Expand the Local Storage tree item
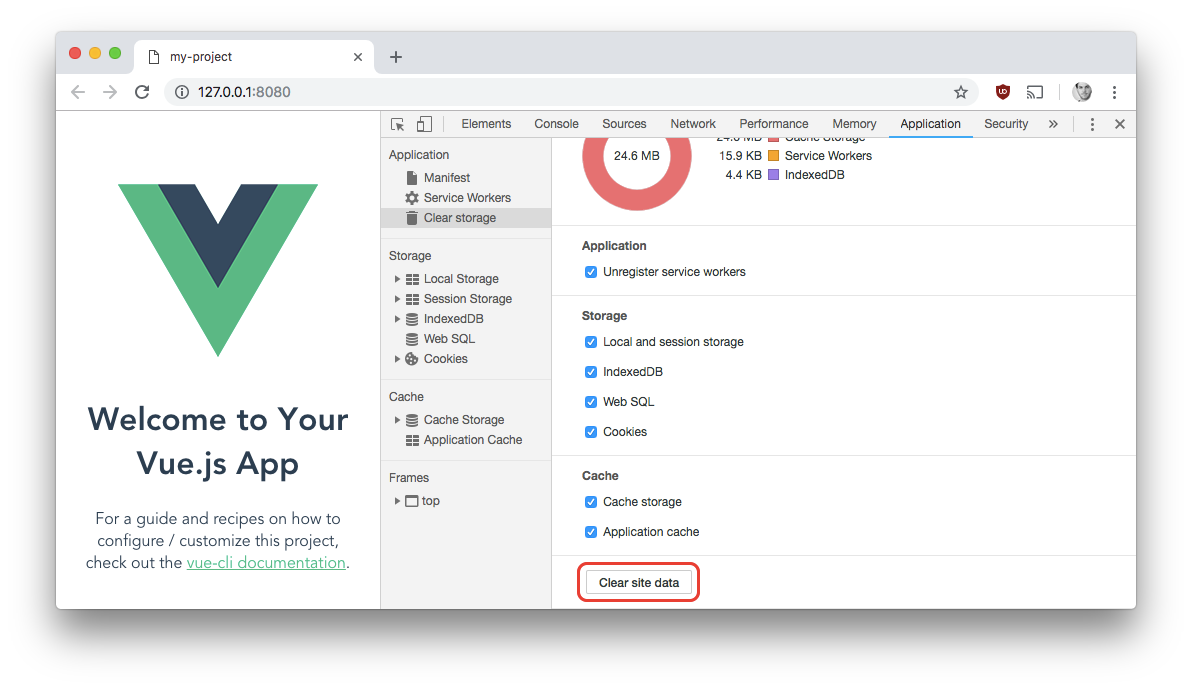The image size is (1192, 689). point(397,278)
